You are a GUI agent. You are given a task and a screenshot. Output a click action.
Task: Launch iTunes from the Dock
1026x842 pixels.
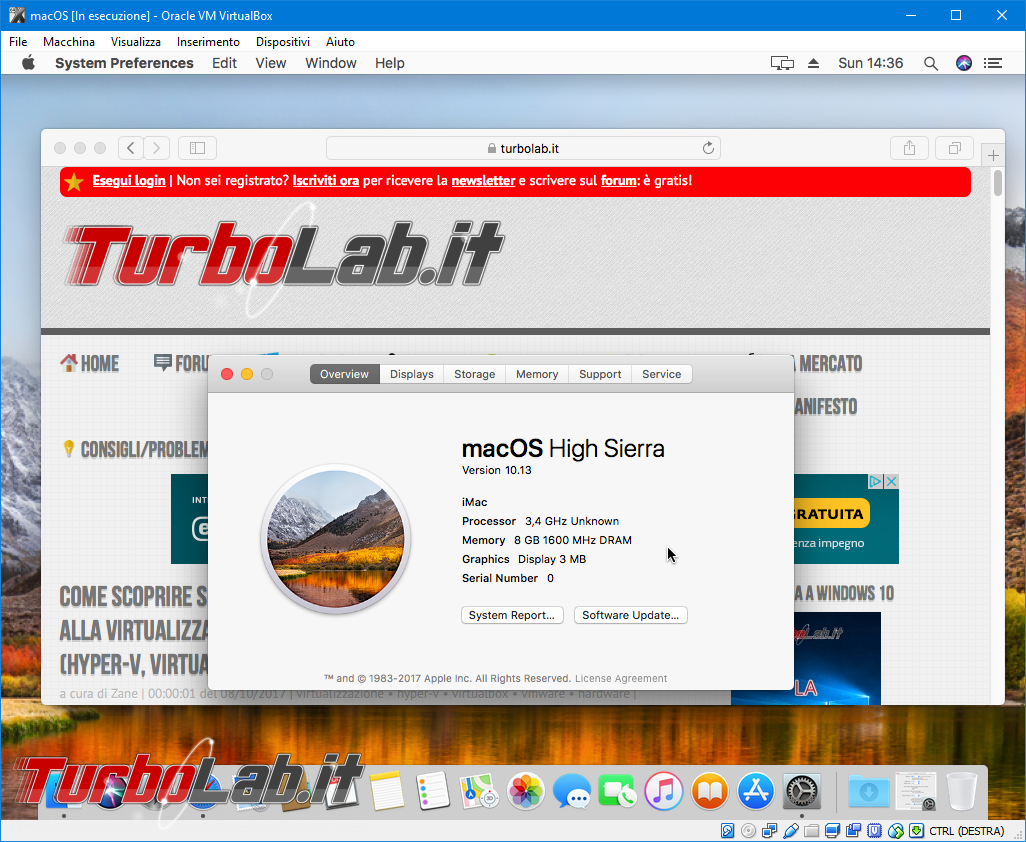[663, 791]
